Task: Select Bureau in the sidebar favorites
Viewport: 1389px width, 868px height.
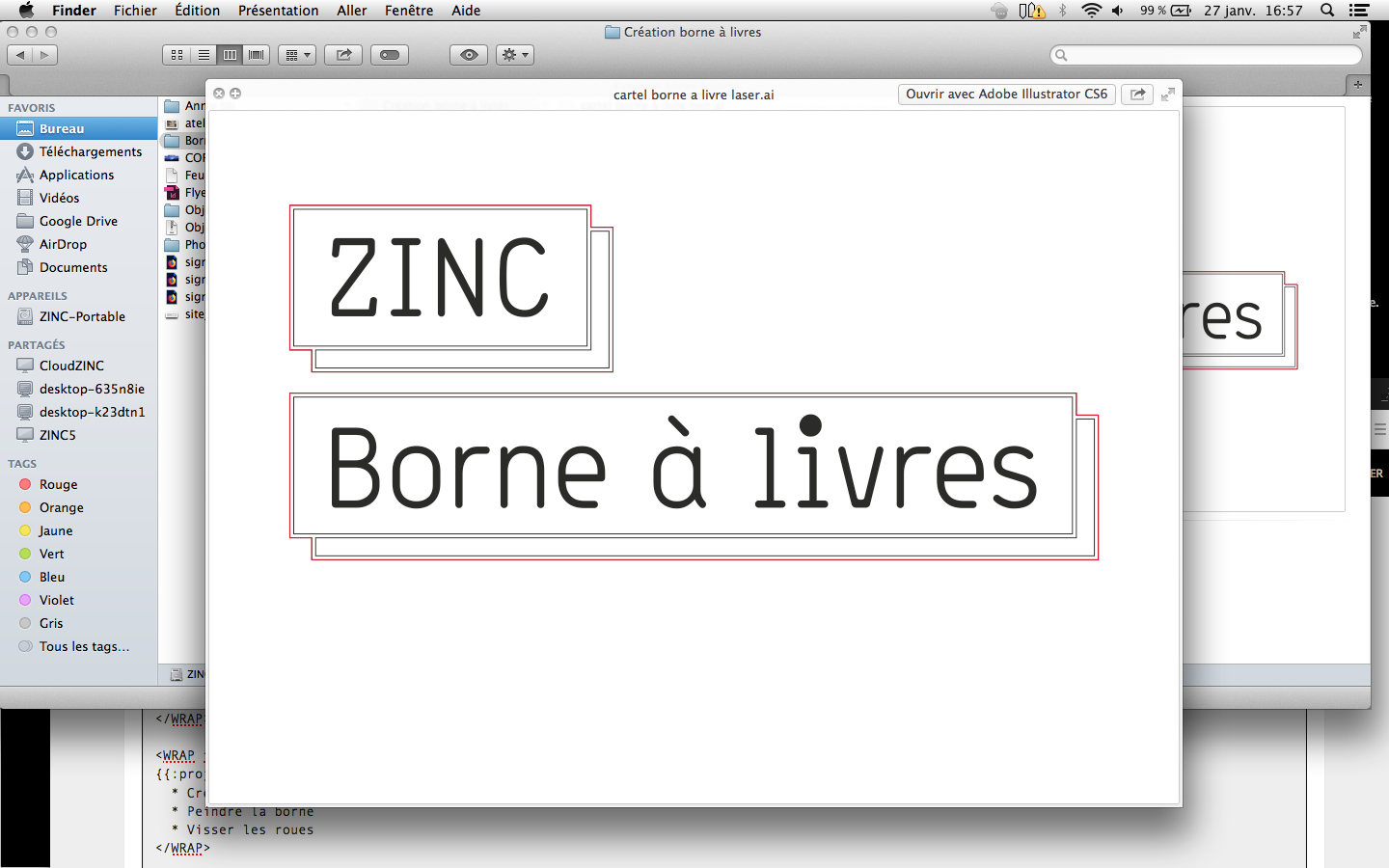Action: pos(78,128)
